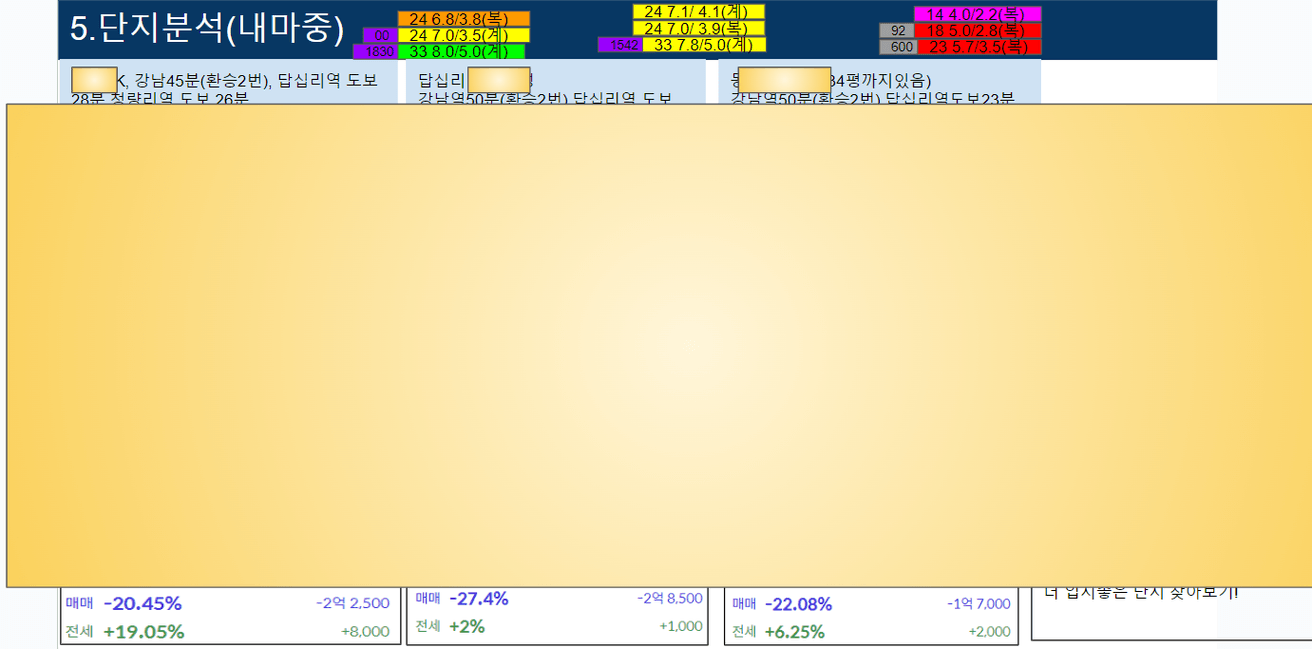This screenshot has height=649, width=1312.
Task: Click the 전세 value +6.25%
Action: (795, 632)
